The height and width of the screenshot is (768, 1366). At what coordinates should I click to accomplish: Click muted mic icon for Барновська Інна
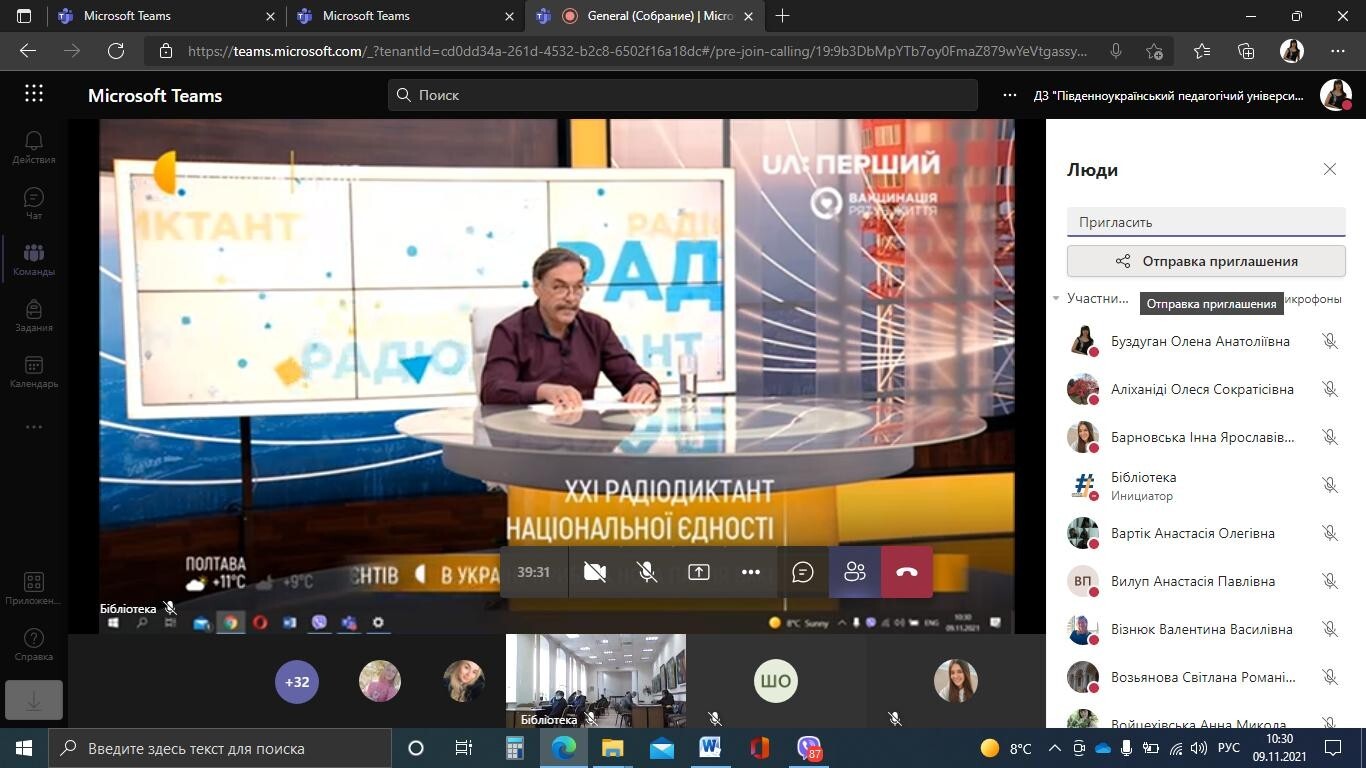1330,437
